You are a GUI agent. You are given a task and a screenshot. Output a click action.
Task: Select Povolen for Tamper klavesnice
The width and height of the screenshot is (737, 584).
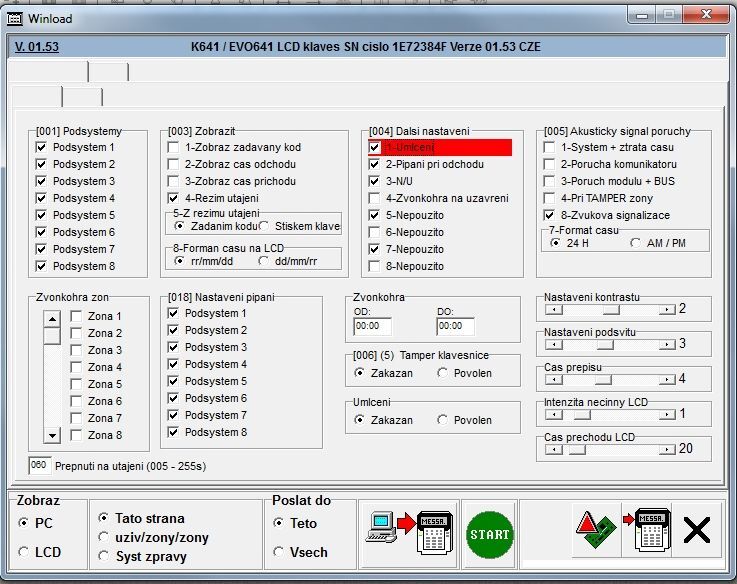[443, 373]
